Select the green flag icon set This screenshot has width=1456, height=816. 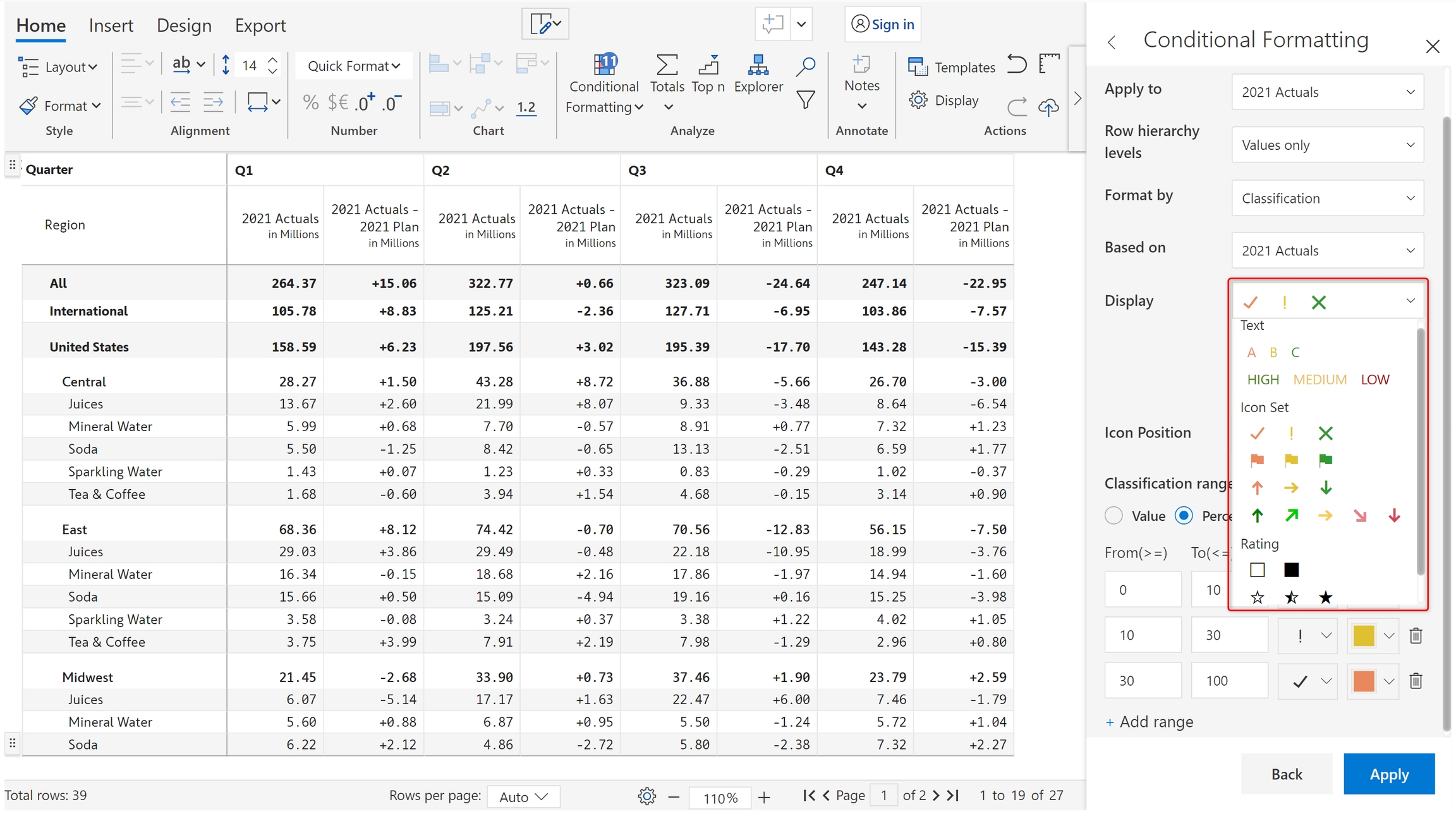1325,460
